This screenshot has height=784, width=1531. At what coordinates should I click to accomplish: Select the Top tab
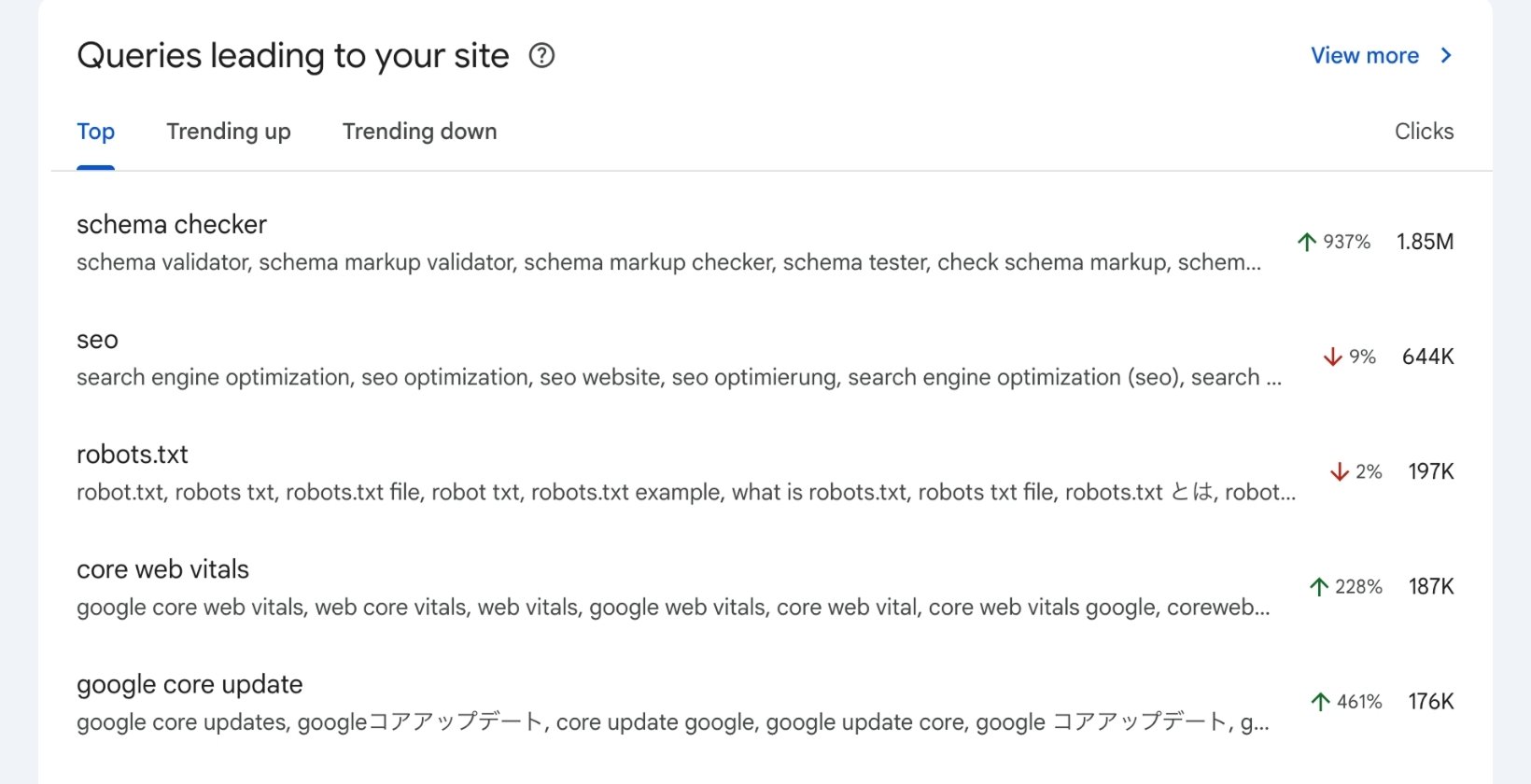(95, 132)
